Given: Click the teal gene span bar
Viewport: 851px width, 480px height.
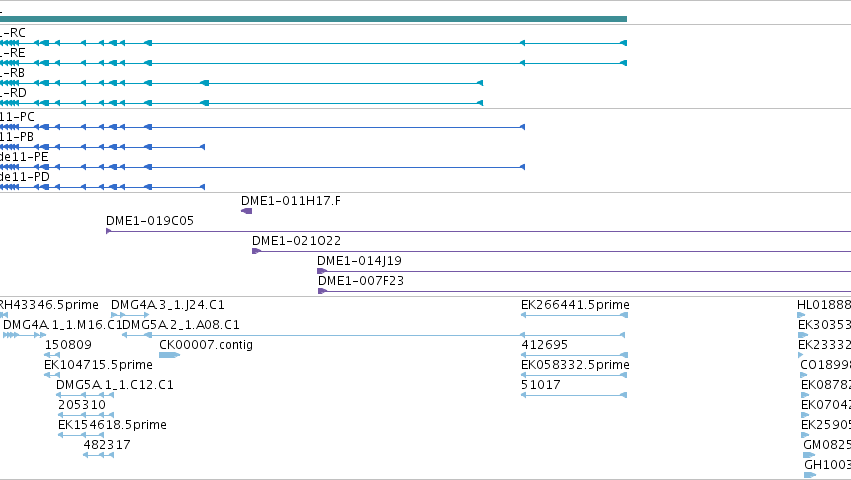Looking at the screenshot, I should [313, 19].
